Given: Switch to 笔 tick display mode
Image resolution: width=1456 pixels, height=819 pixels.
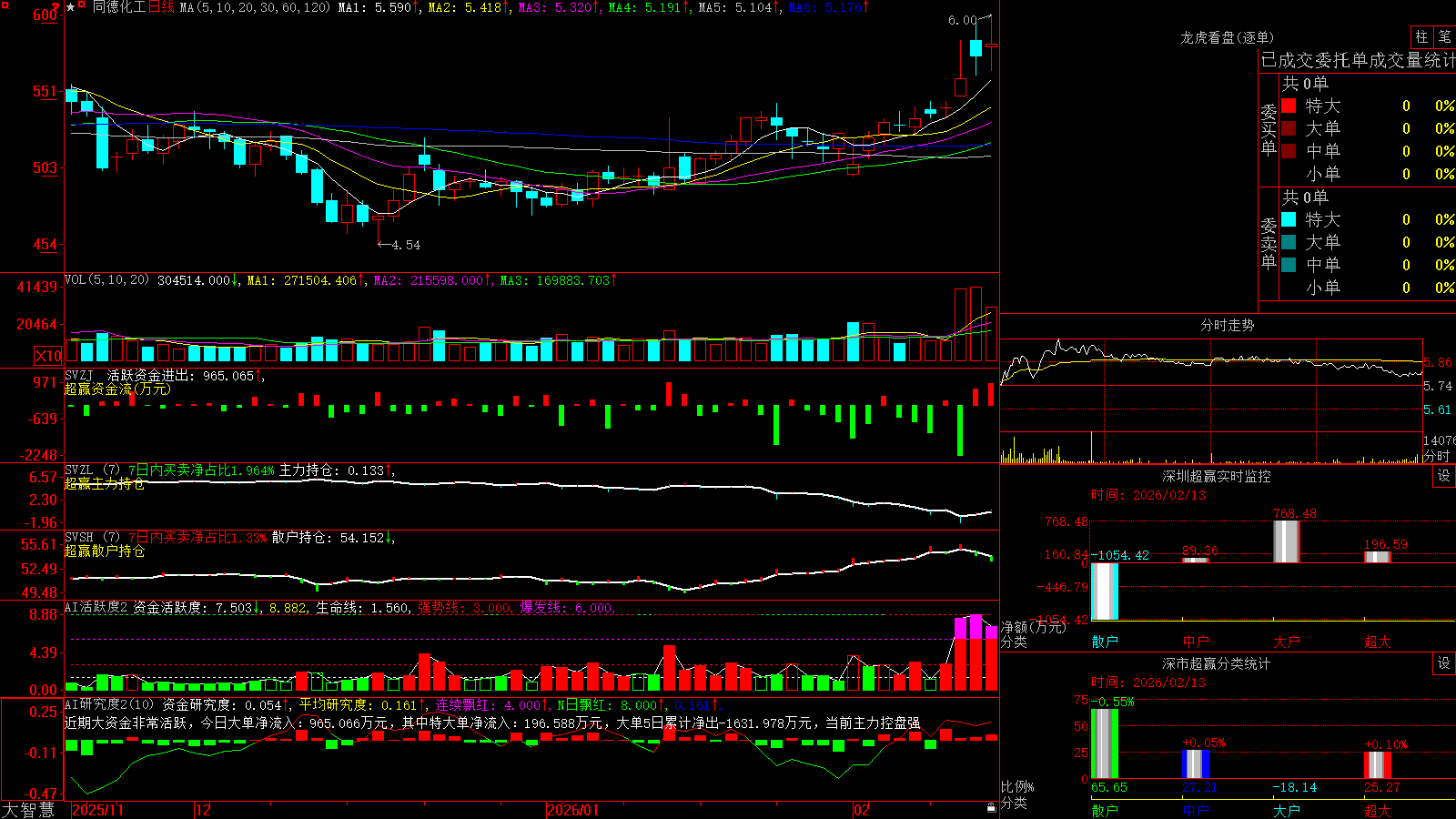Looking at the screenshot, I should tap(1444, 37).
